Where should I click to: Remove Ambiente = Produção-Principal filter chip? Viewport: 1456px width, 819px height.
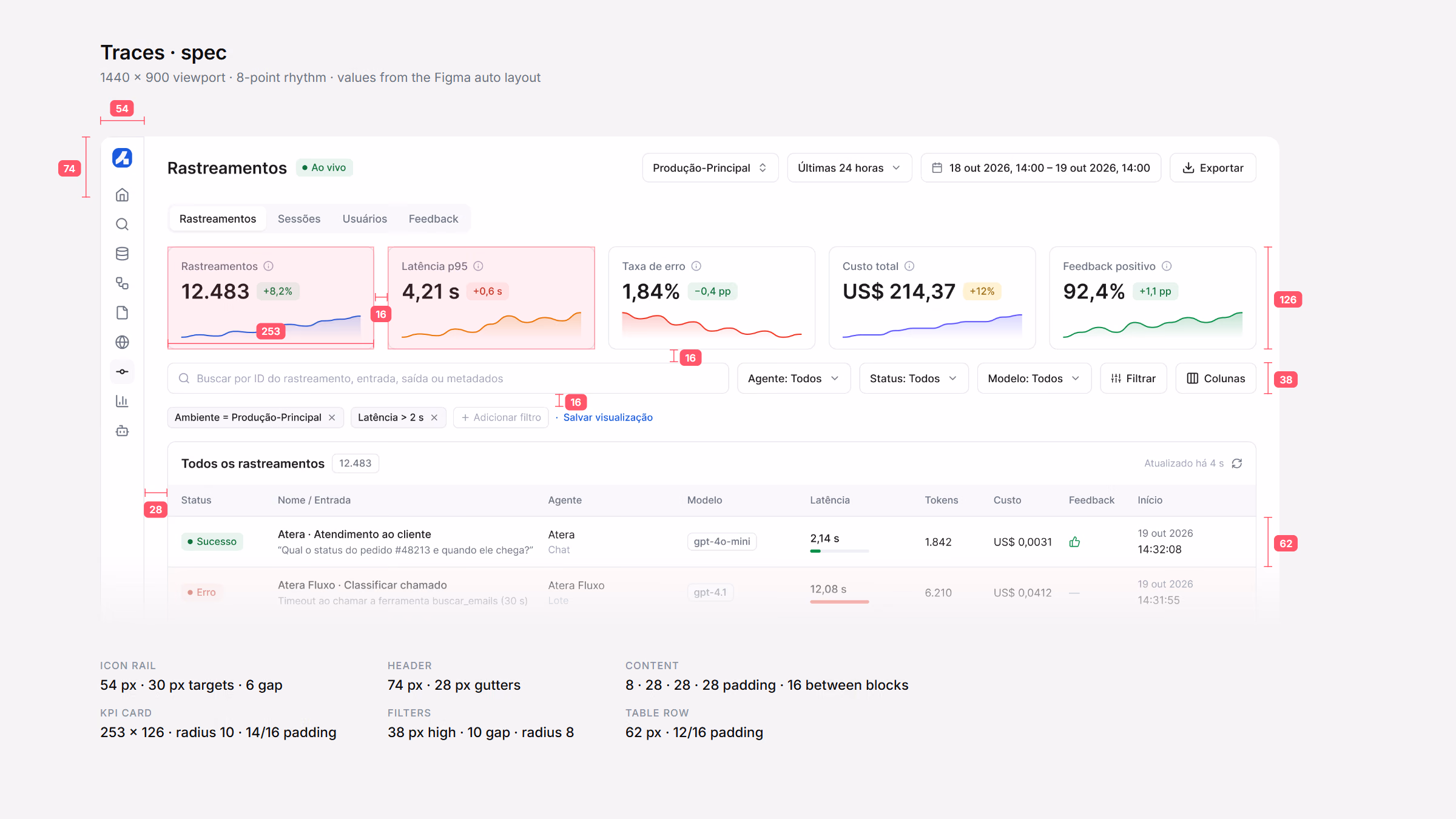click(x=332, y=417)
